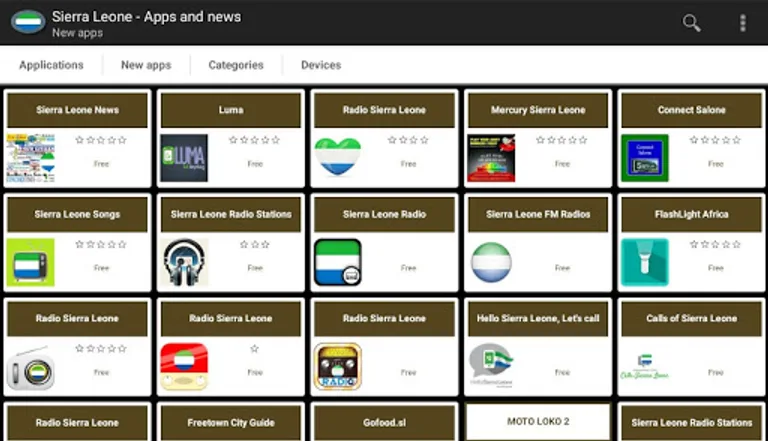
Task: Open the red radio Radio Sierra Leone icon
Action: coord(184,367)
